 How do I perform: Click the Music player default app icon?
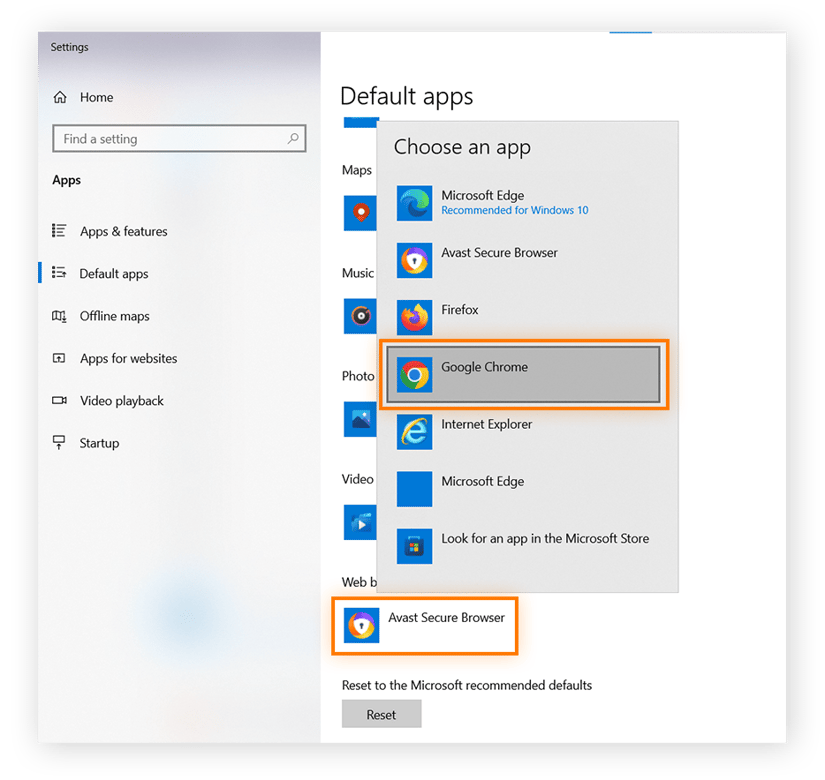[361, 318]
